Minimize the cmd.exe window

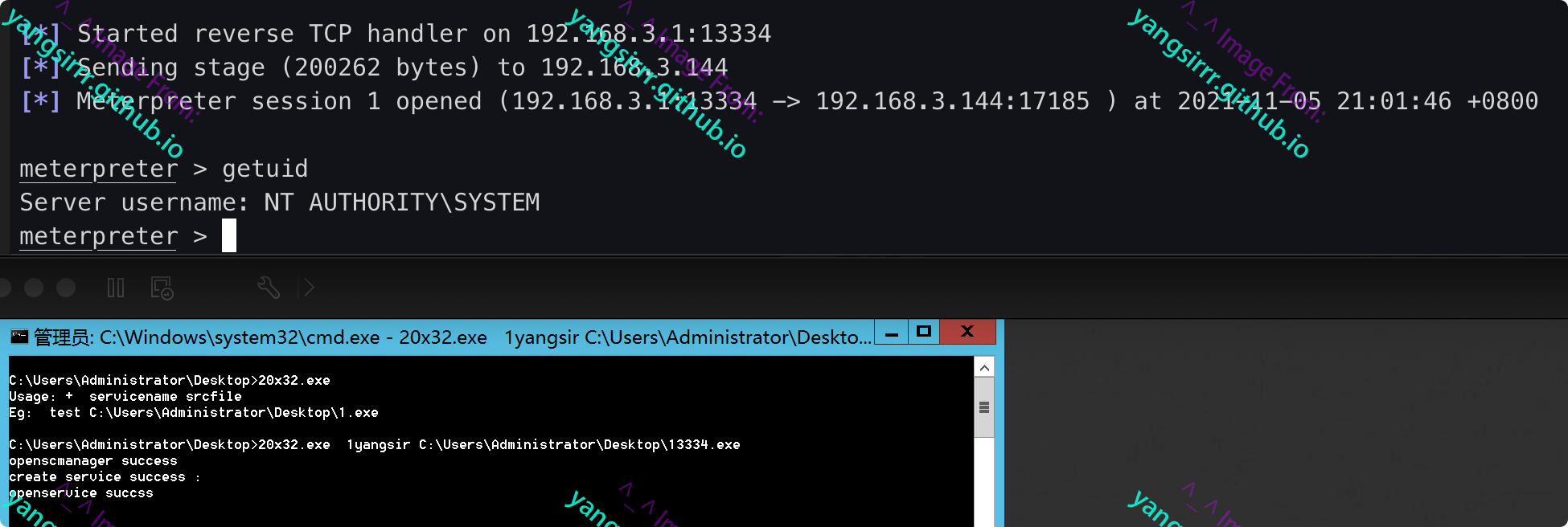click(892, 332)
